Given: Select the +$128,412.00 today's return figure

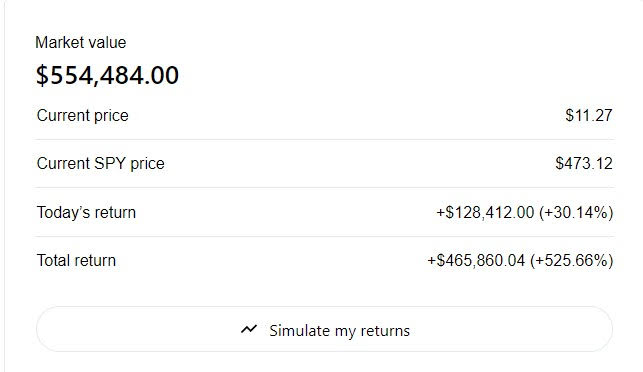Looking at the screenshot, I should coord(485,212).
